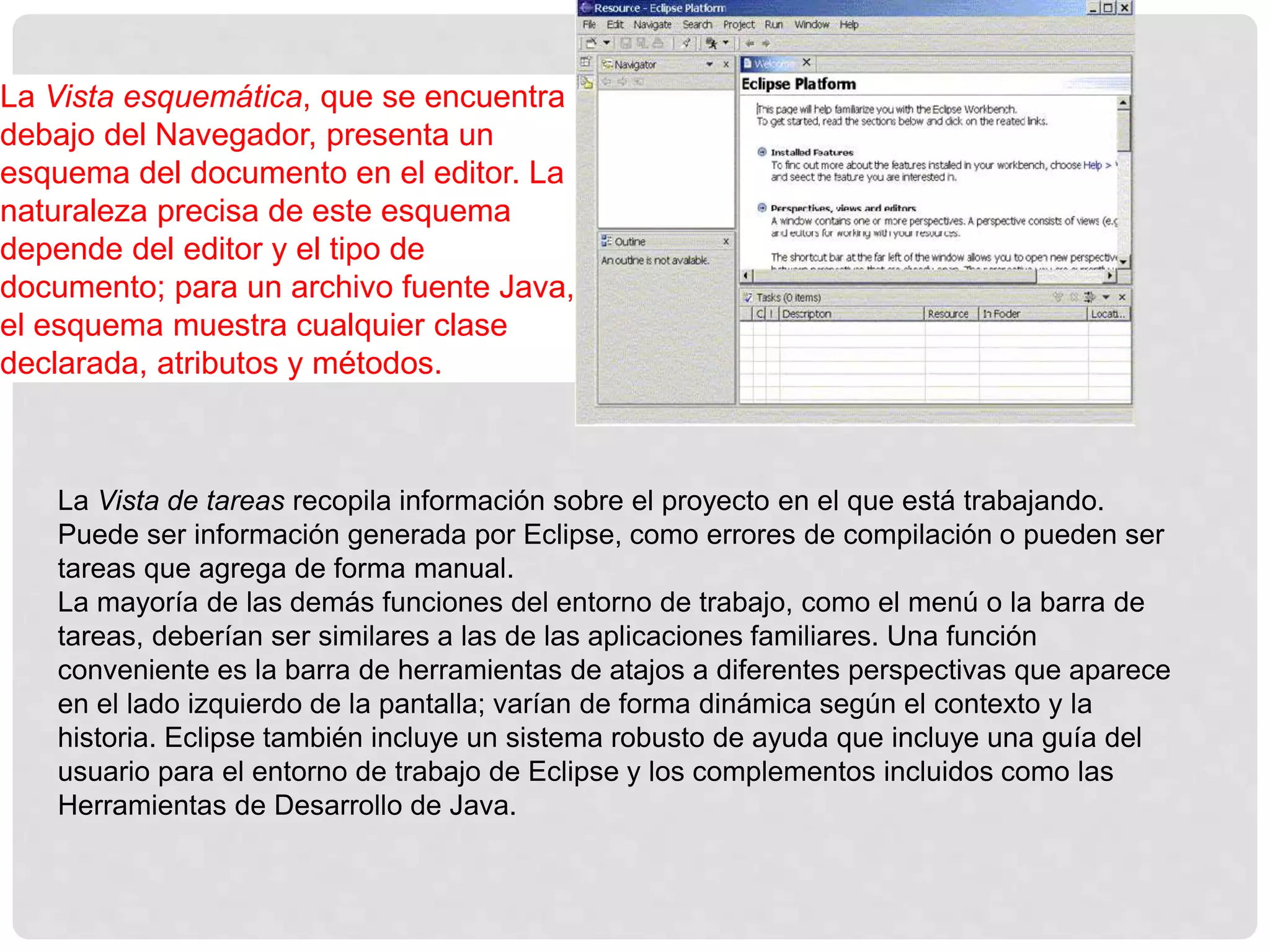This screenshot has width=1270, height=952.
Task: Click the Save As toolbar icon
Action: (642, 43)
